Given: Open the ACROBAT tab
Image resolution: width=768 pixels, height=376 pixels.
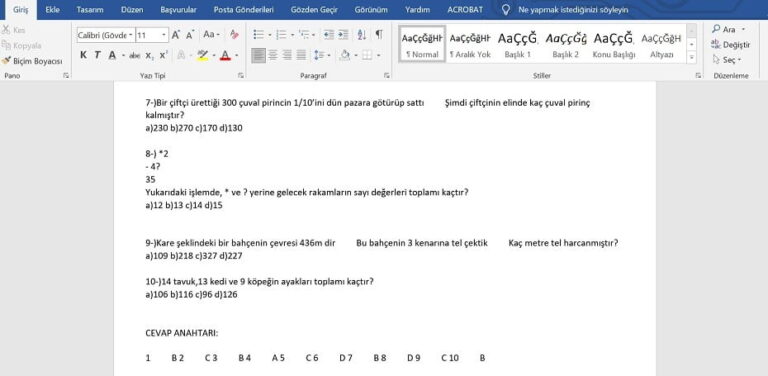Looking at the screenshot, I should click(465, 10).
